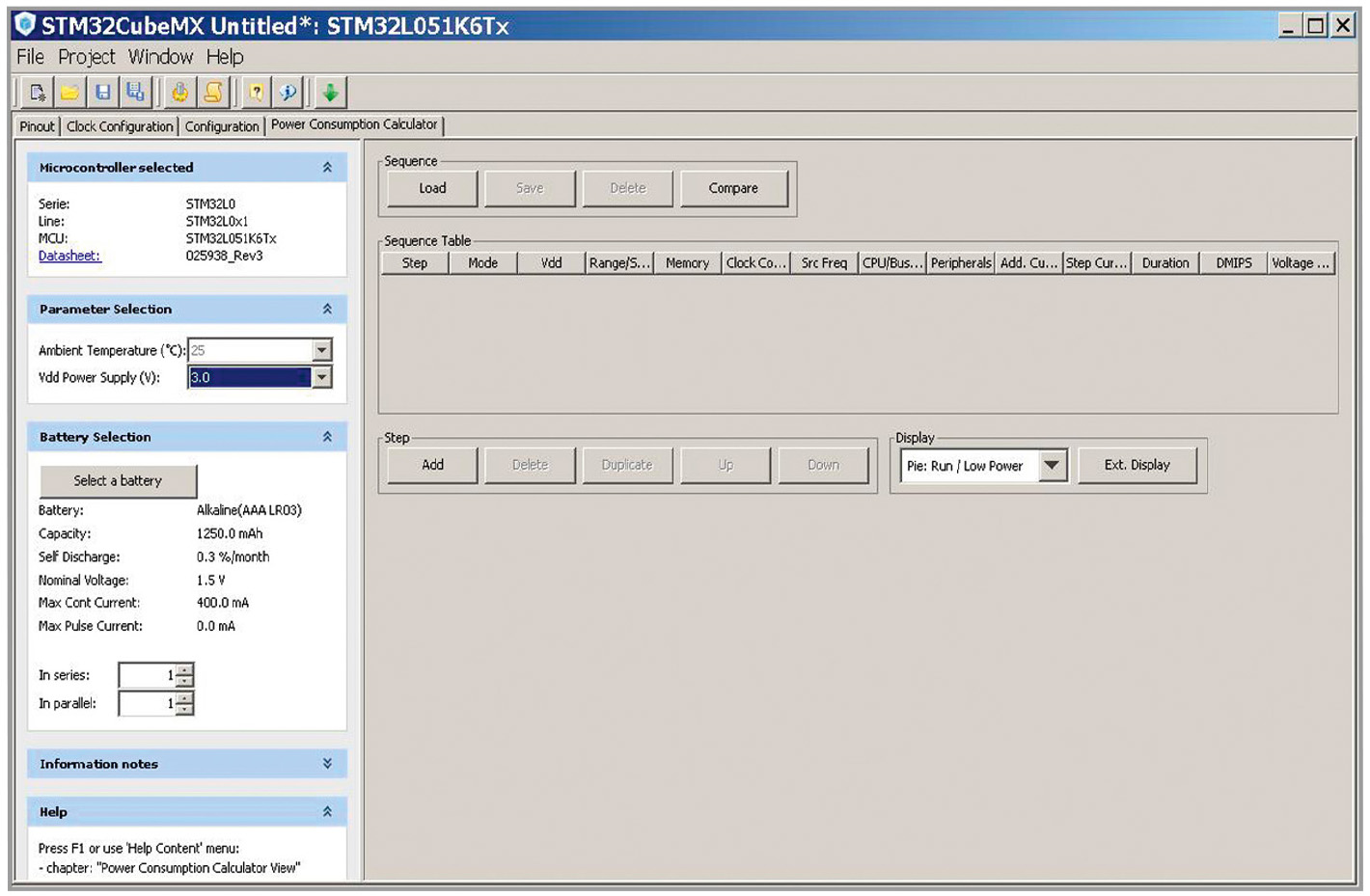Switch to the Pinout tab

coord(37,126)
